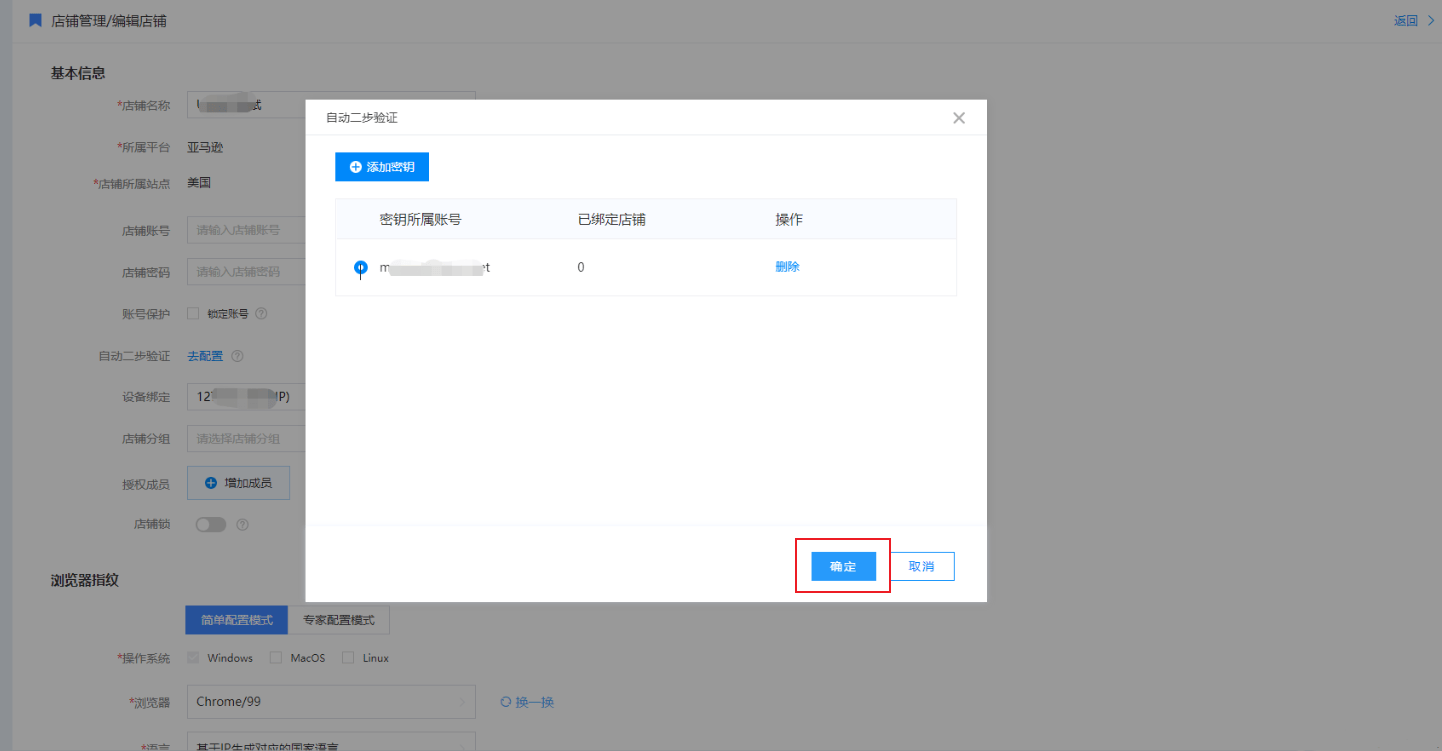The image size is (1442, 751).
Task: Click the 已绑定店铺 column header
Action: coord(611,219)
